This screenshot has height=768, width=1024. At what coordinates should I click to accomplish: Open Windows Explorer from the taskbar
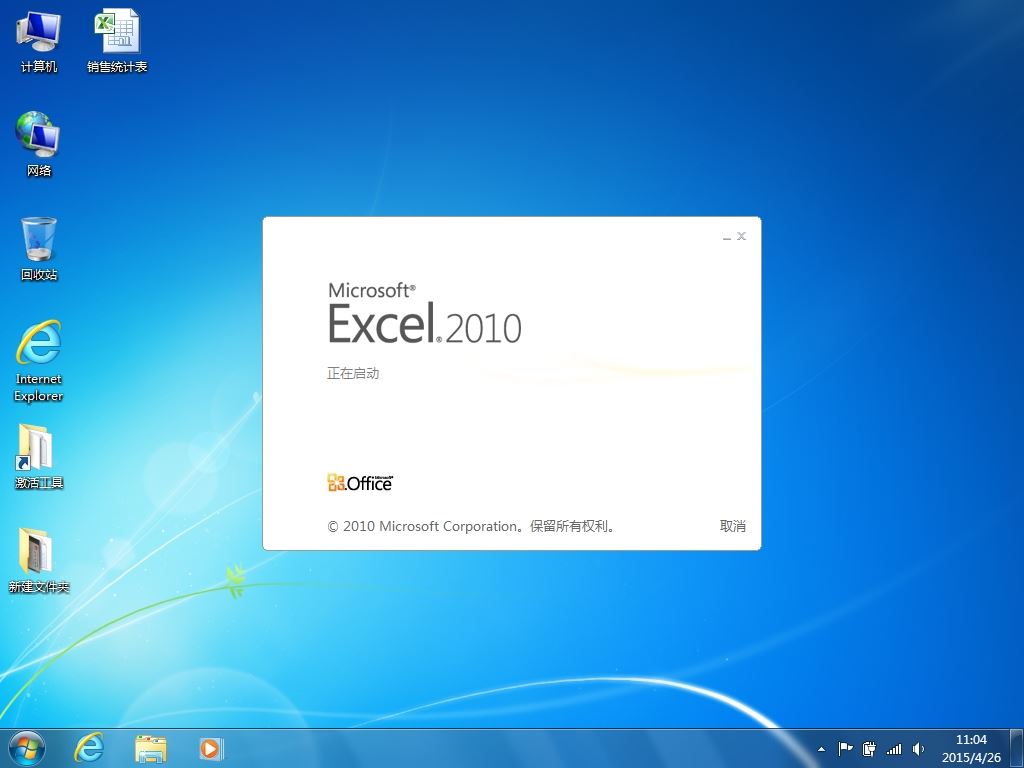[150, 748]
